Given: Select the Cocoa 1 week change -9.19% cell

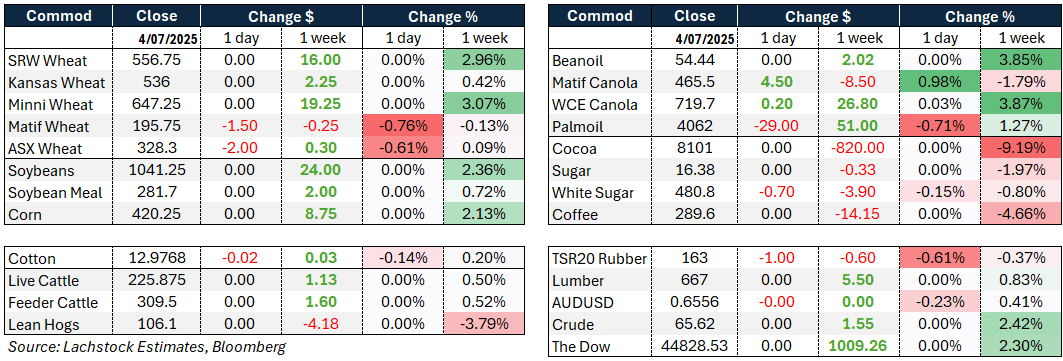Looking at the screenshot, I should (x=1022, y=149).
